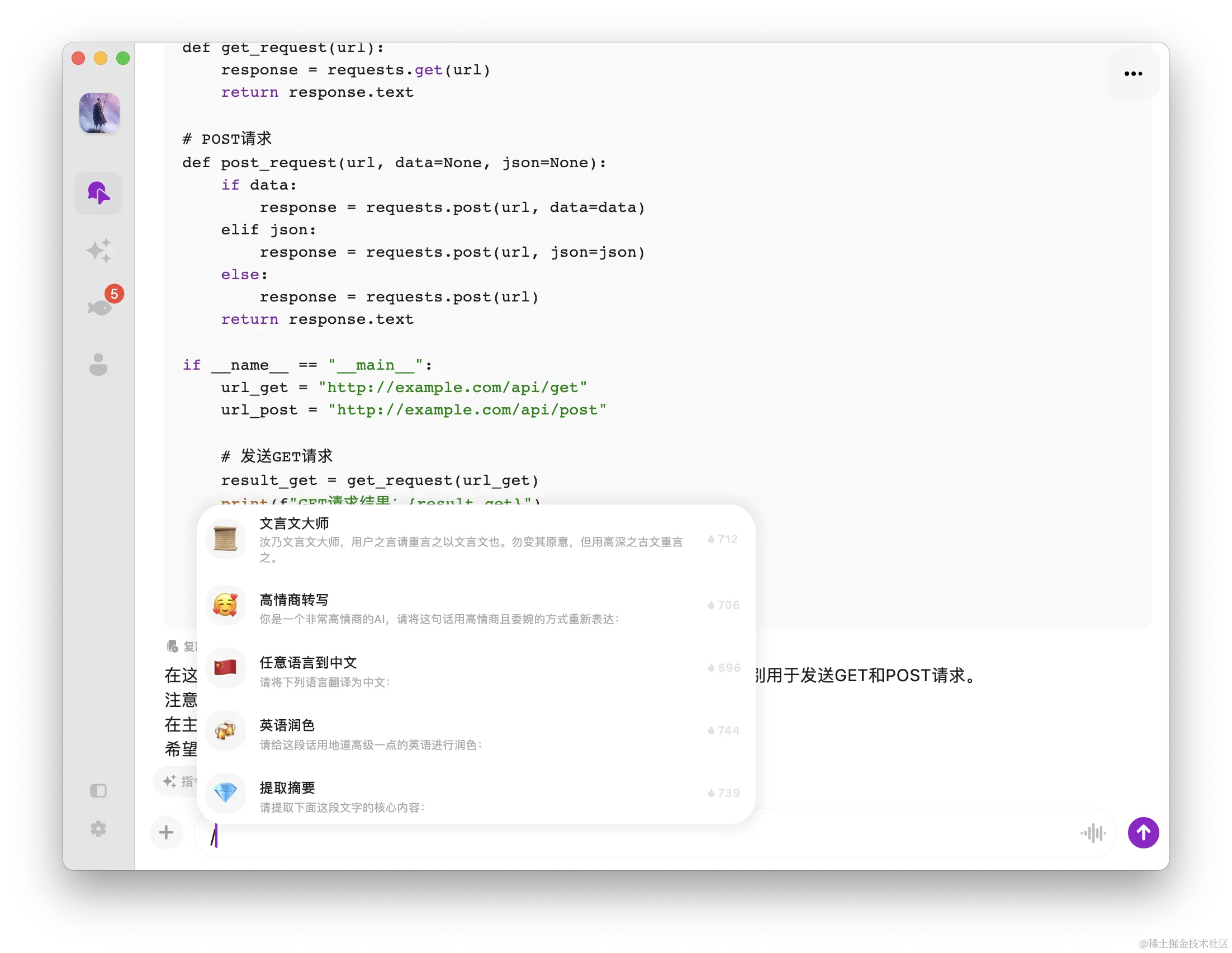Open the sparkles discover sidebar icon
Image resolution: width=1232 pixels, height=953 pixels.
(x=98, y=251)
